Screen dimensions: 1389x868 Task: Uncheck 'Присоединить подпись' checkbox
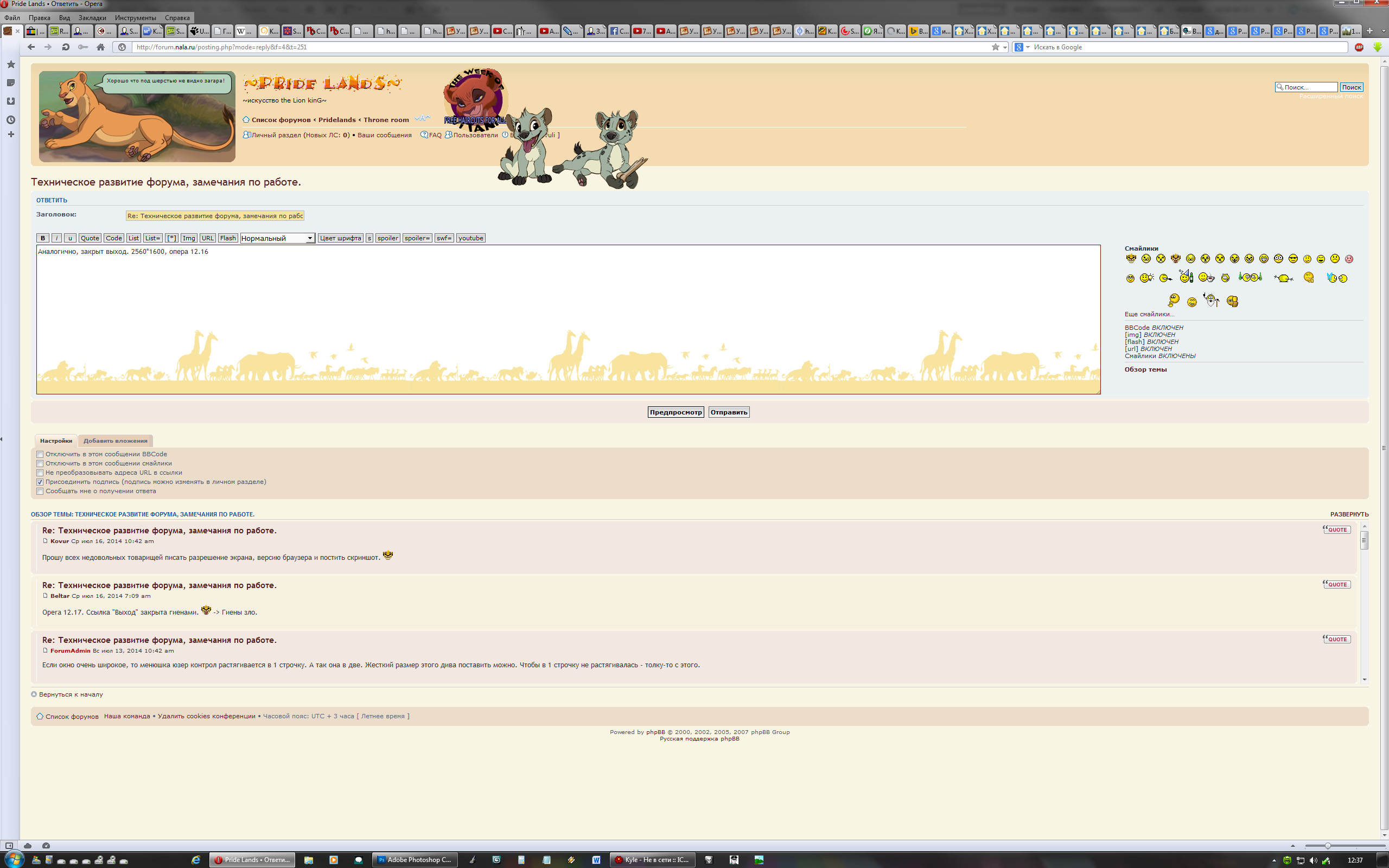point(40,482)
